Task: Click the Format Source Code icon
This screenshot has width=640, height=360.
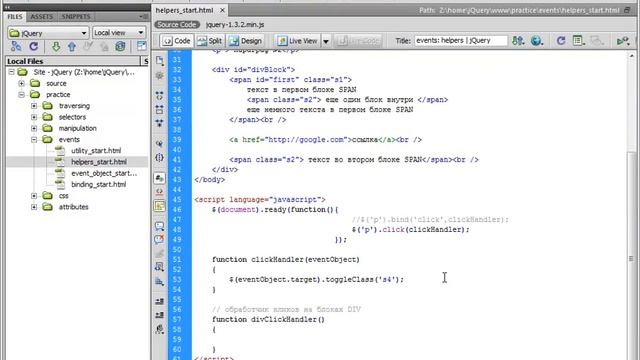Action: click(160, 329)
